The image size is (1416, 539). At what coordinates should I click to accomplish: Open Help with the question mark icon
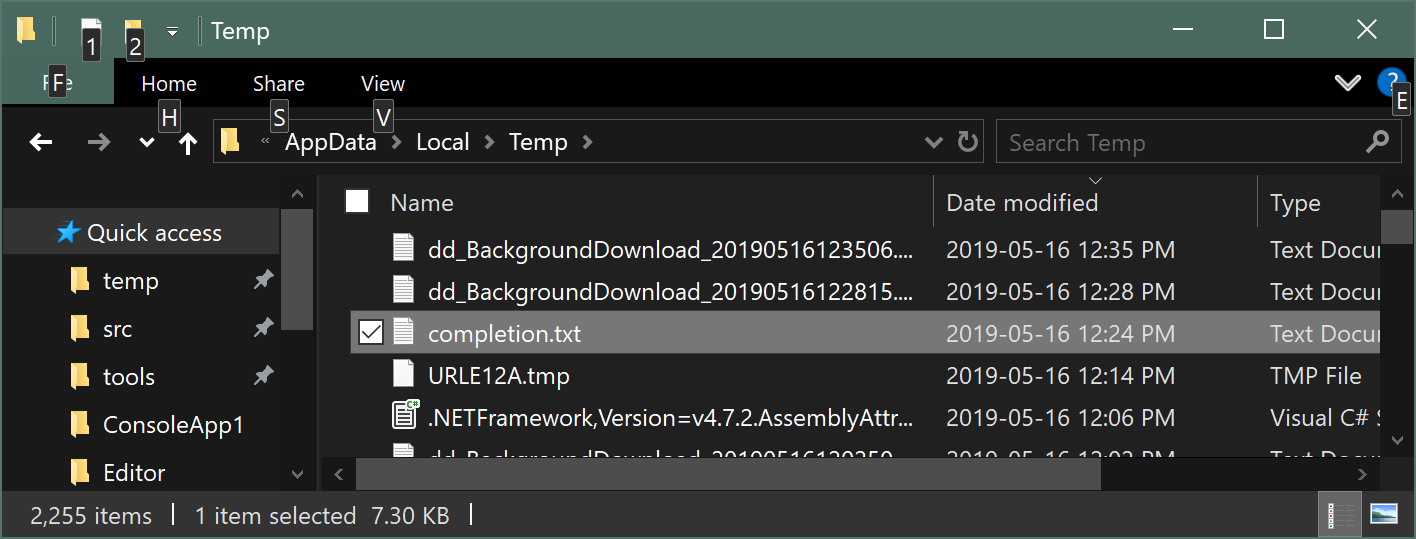coord(1391,82)
